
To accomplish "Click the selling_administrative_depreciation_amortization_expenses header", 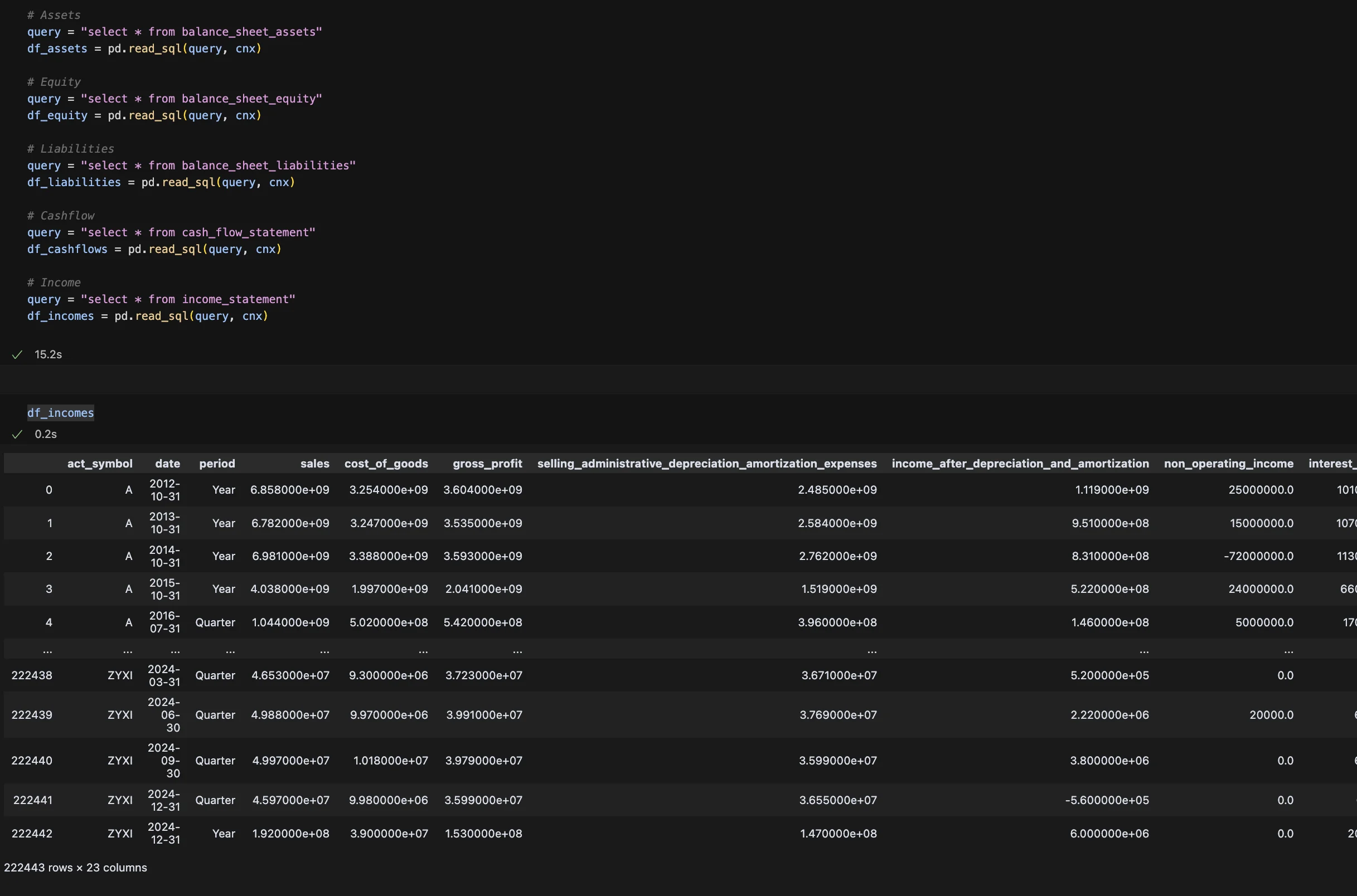I will (x=706, y=464).
